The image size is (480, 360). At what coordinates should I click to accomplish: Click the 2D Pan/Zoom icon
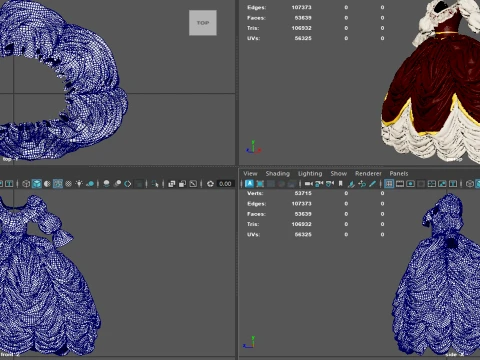pos(362,184)
